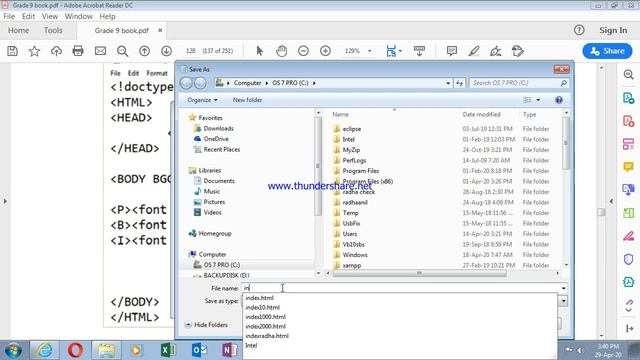Click the help question mark near Sign In
Screen dimensions: 640x360
[x=579, y=30]
